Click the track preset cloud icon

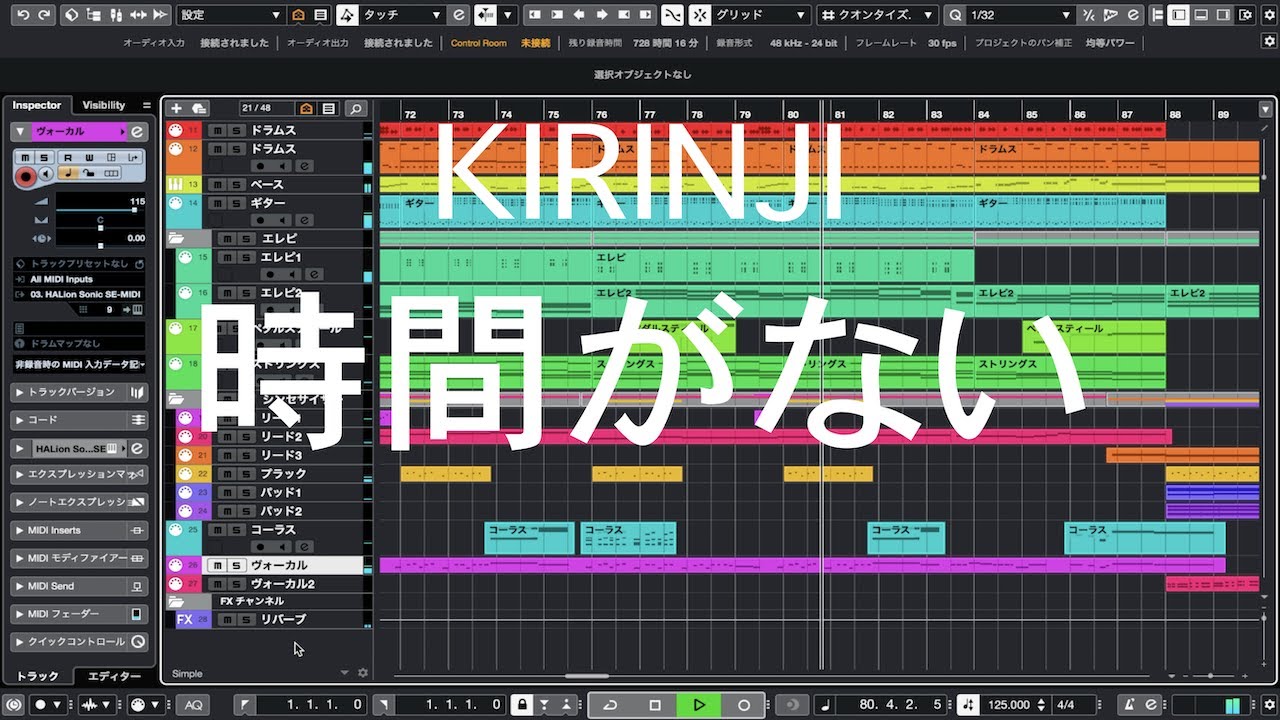pyautogui.click(x=199, y=108)
